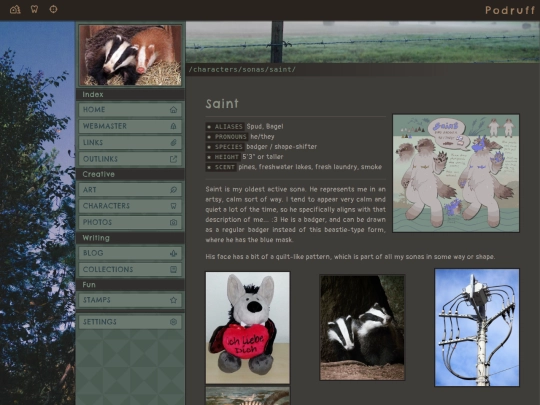Click the Writing section header

pyautogui.click(x=96, y=238)
